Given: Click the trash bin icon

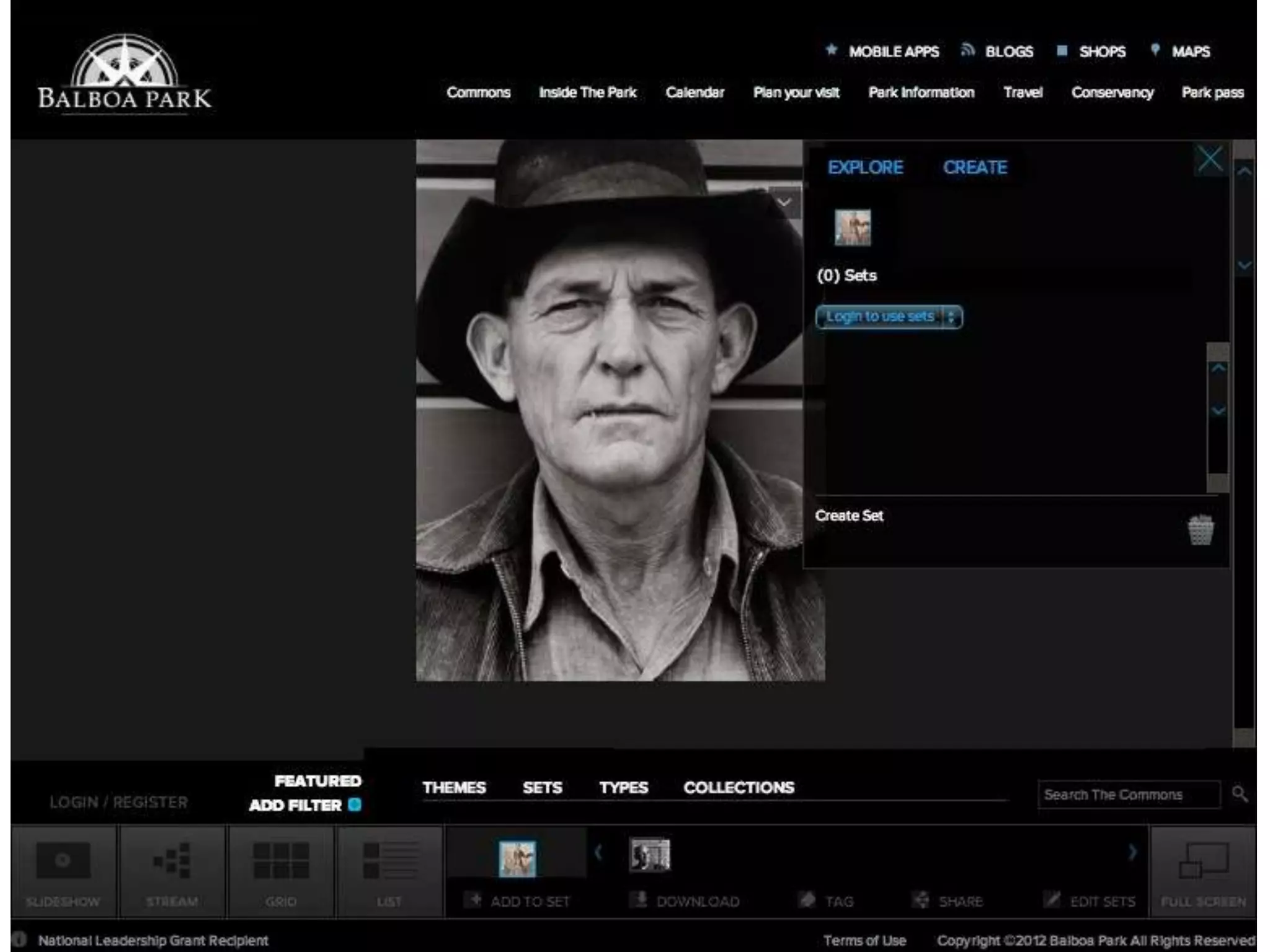Looking at the screenshot, I should point(1201,531).
